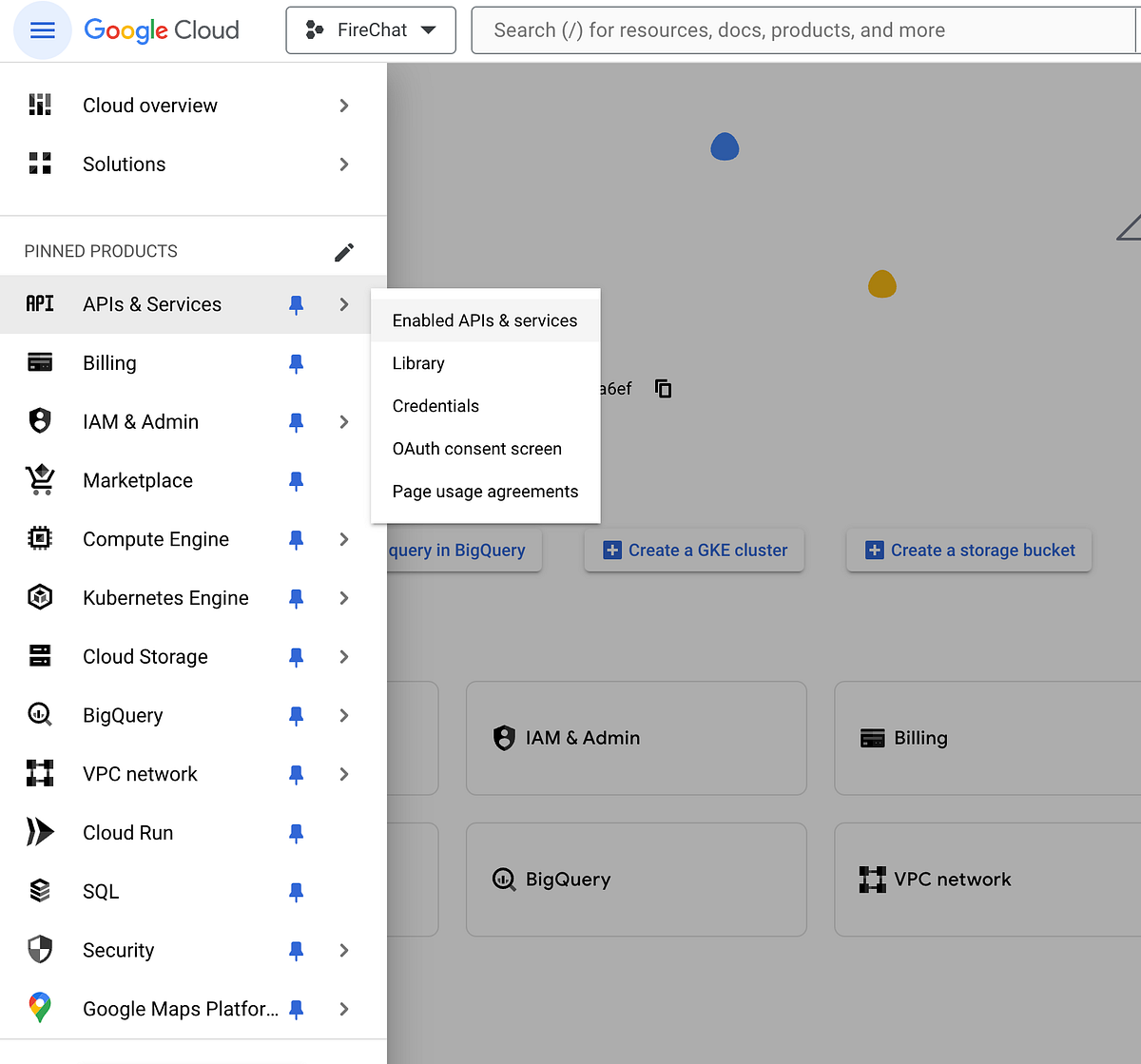Click the BigQuery magnifier icon in sidebar

[x=39, y=714]
